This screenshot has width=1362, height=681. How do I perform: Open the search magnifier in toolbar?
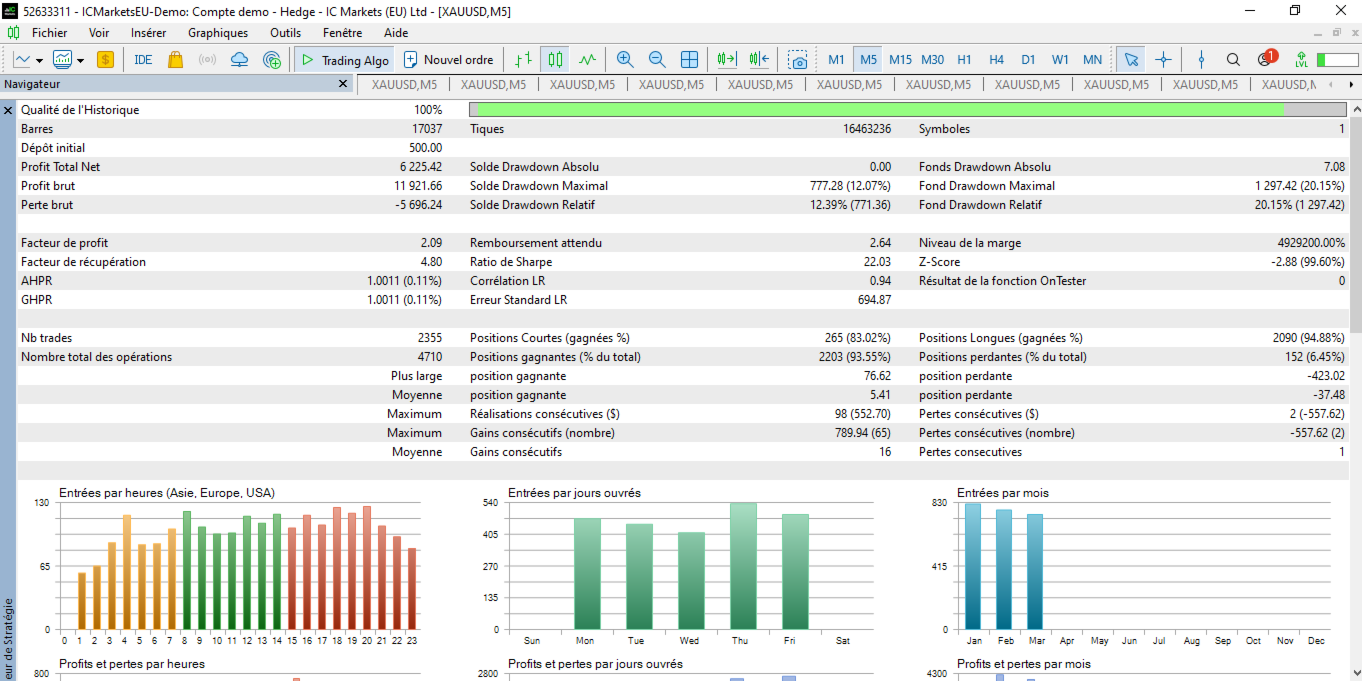pyautogui.click(x=1233, y=60)
